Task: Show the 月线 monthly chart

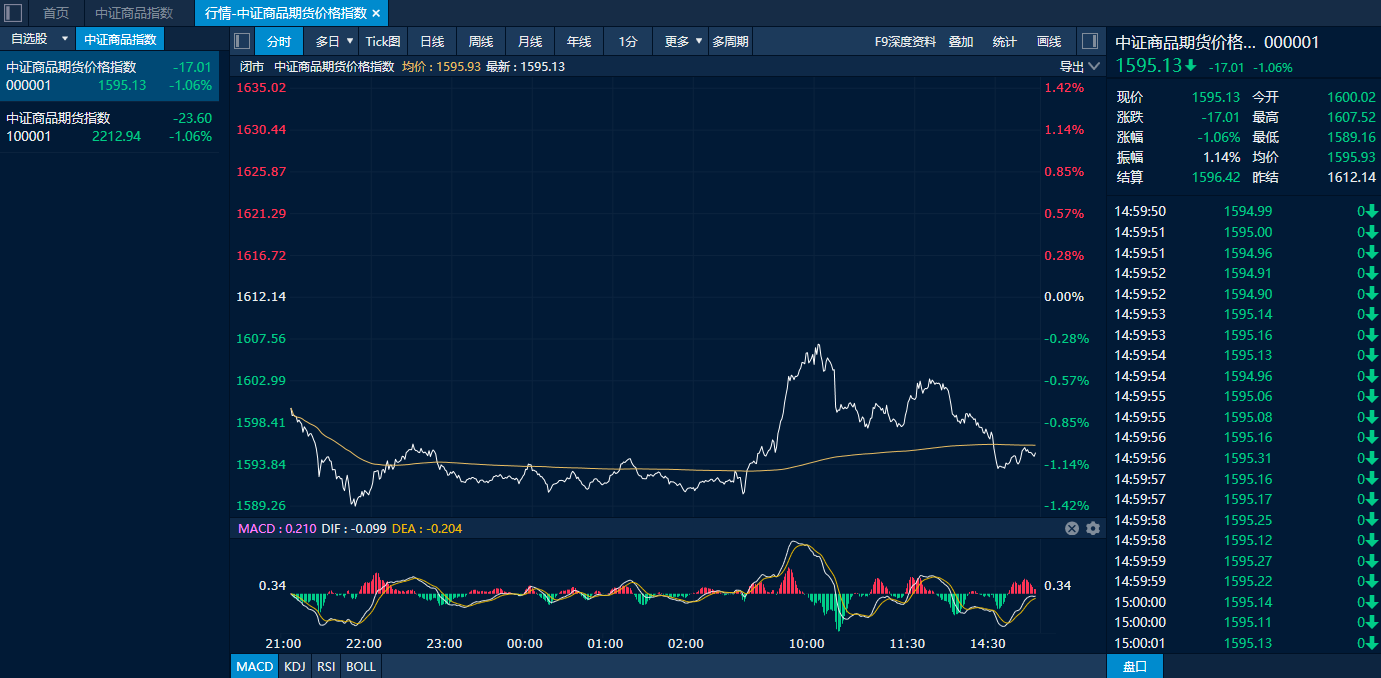Action: (530, 41)
